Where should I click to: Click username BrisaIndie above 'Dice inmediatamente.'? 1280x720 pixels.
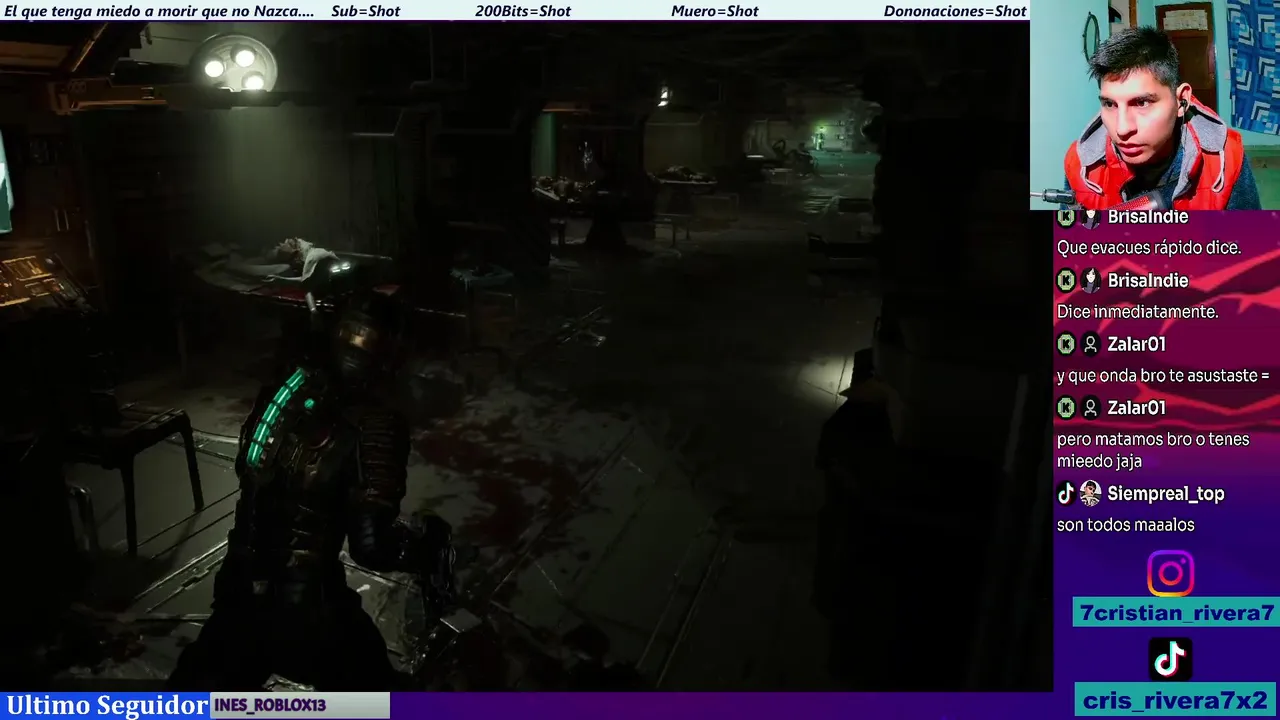coord(1147,280)
